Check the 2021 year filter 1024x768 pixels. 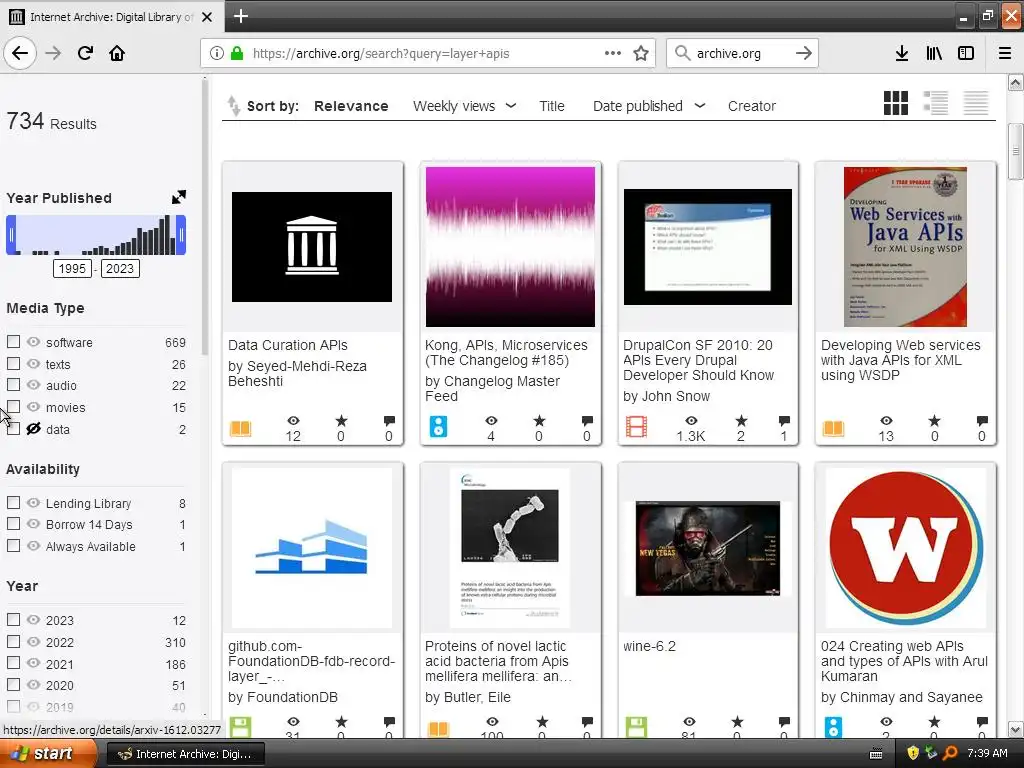(13, 663)
